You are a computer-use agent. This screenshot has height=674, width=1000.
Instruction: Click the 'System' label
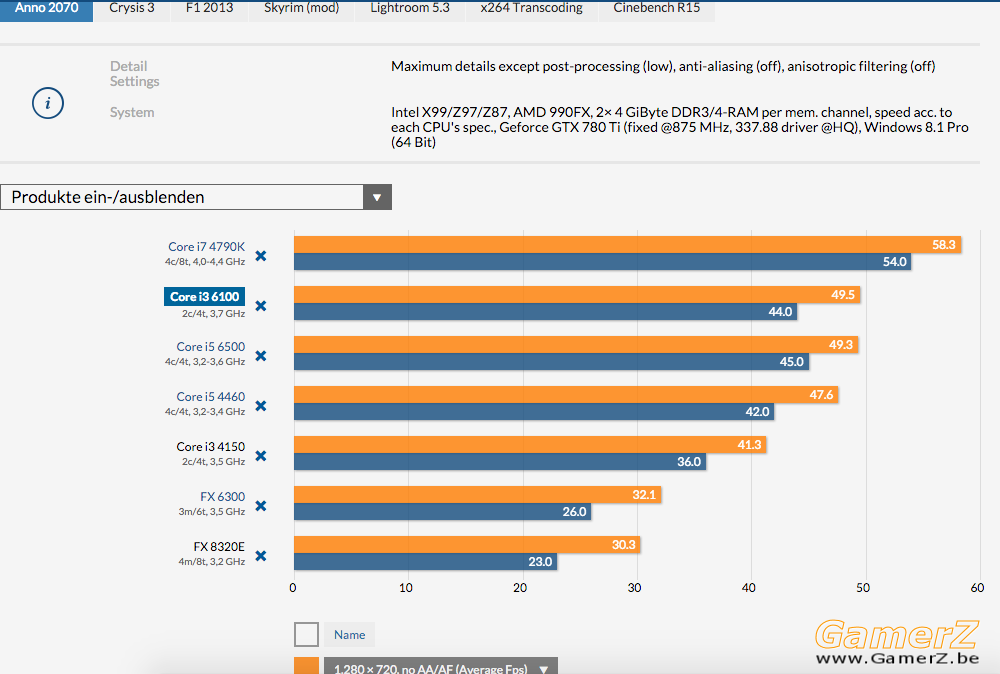(x=132, y=112)
